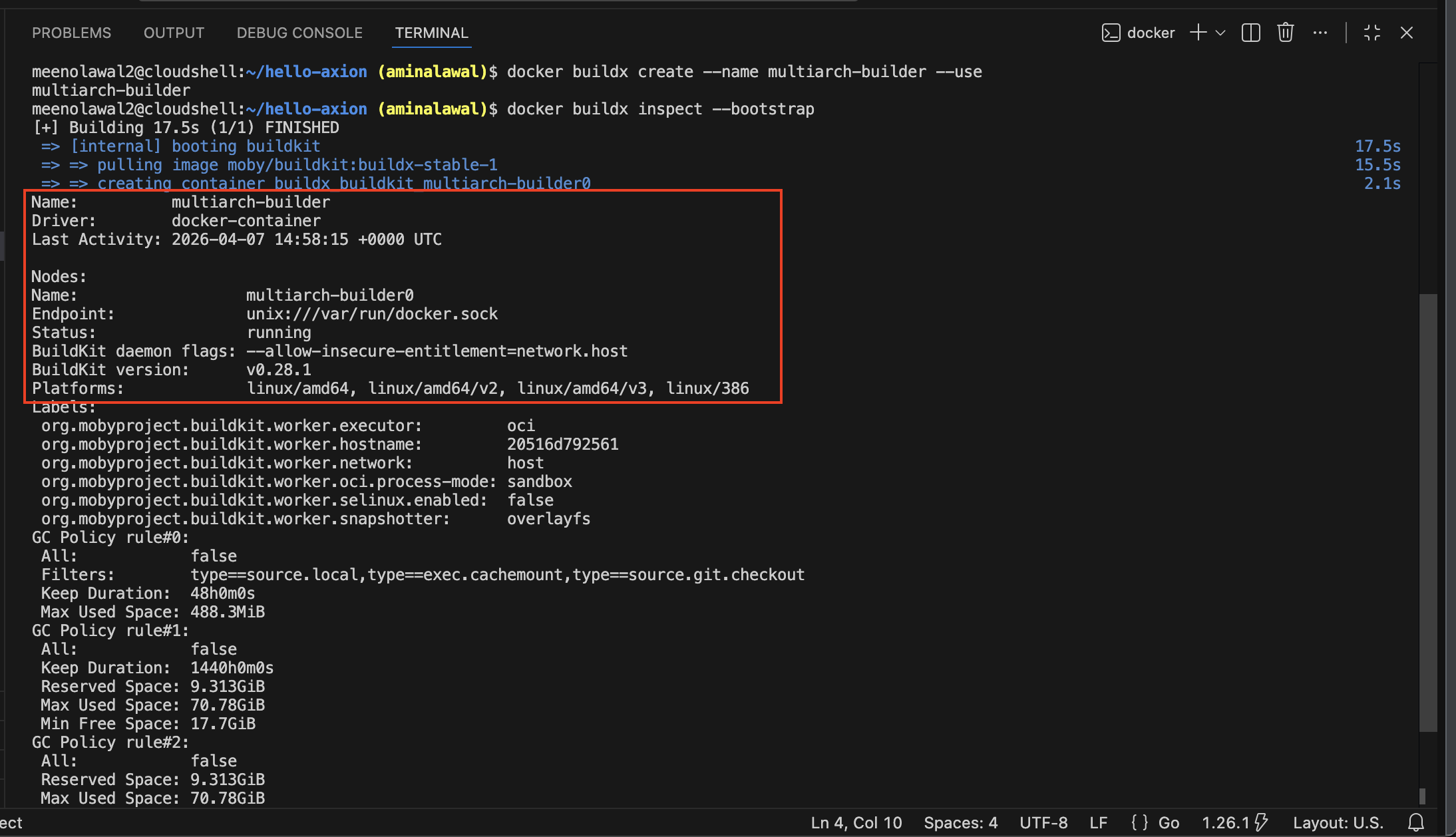Click the '15.5s' pull duration
Image resolution: width=1456 pixels, height=837 pixels.
[1378, 165]
